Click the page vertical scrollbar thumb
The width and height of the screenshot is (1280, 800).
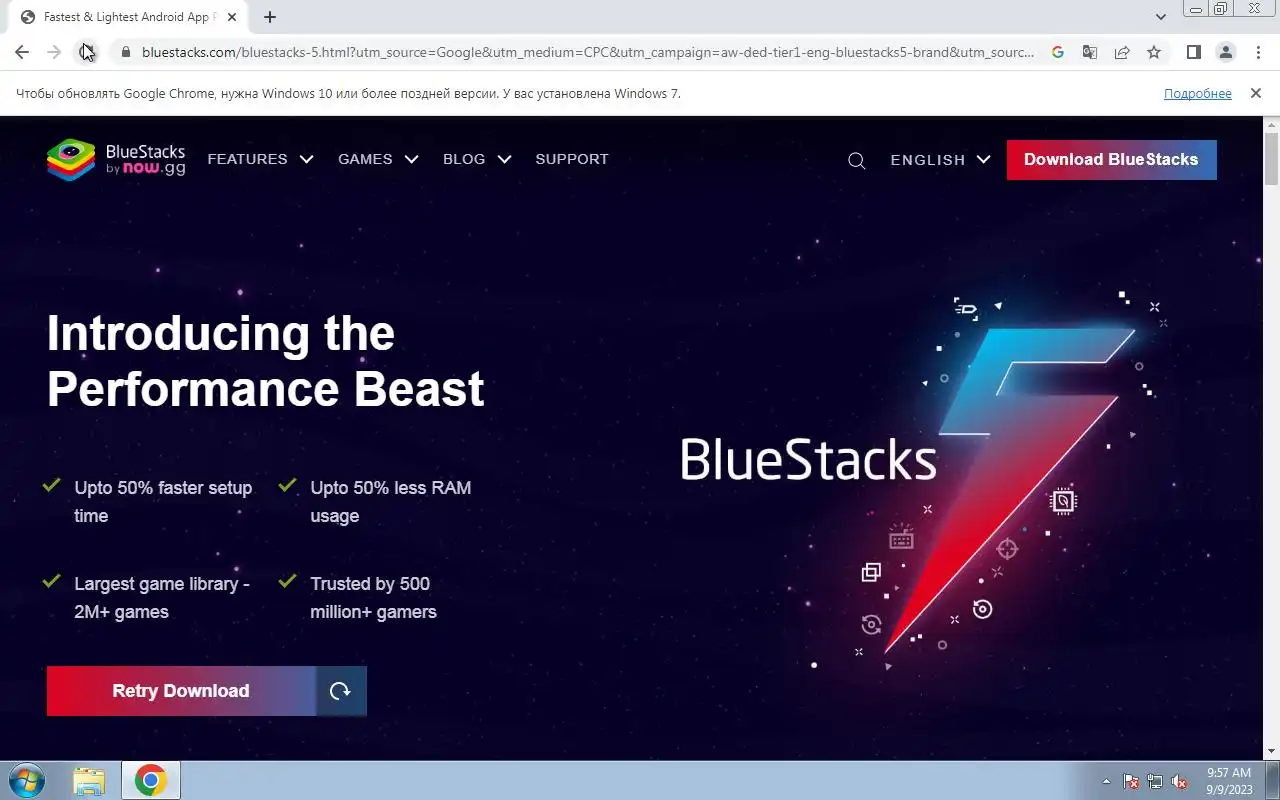(x=1271, y=158)
